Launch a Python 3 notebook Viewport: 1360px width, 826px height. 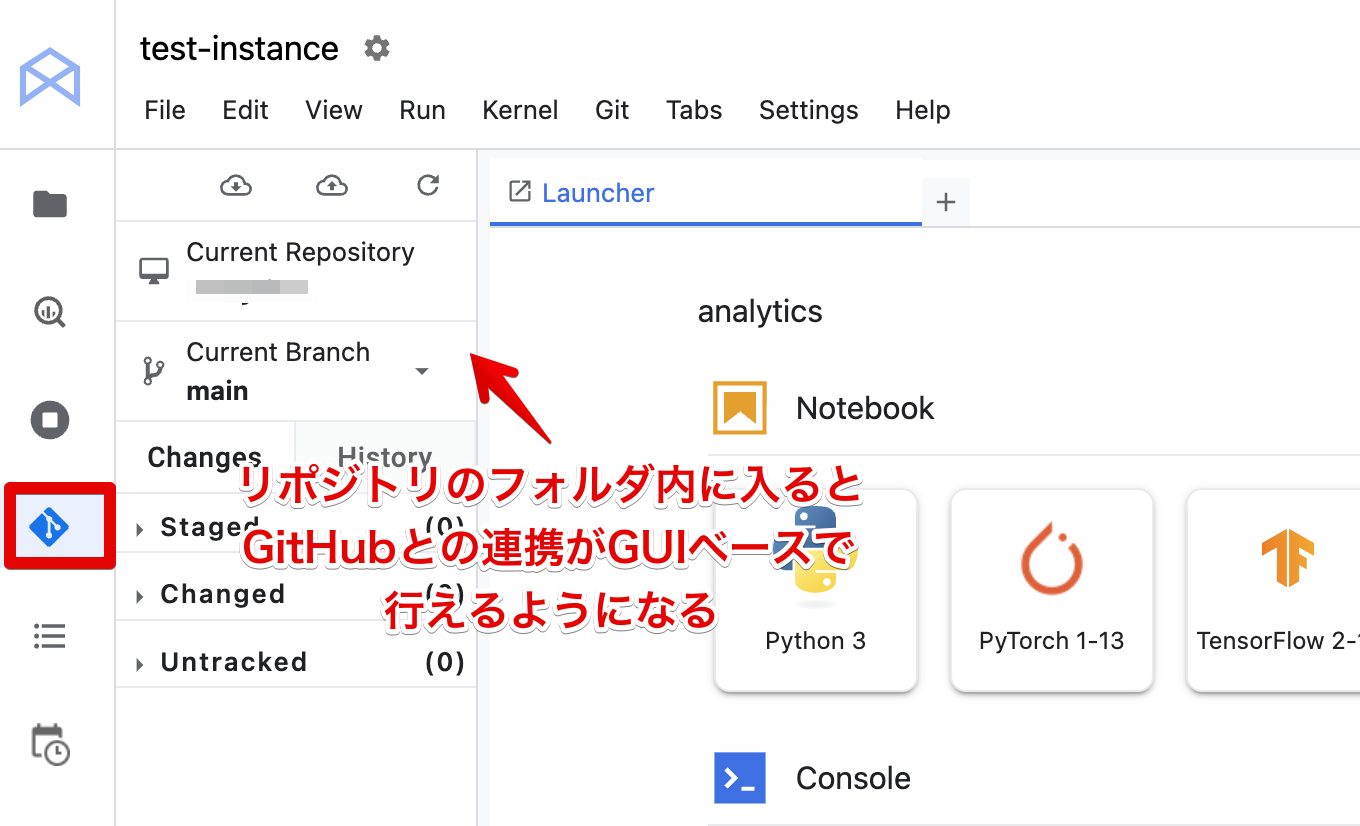click(816, 590)
